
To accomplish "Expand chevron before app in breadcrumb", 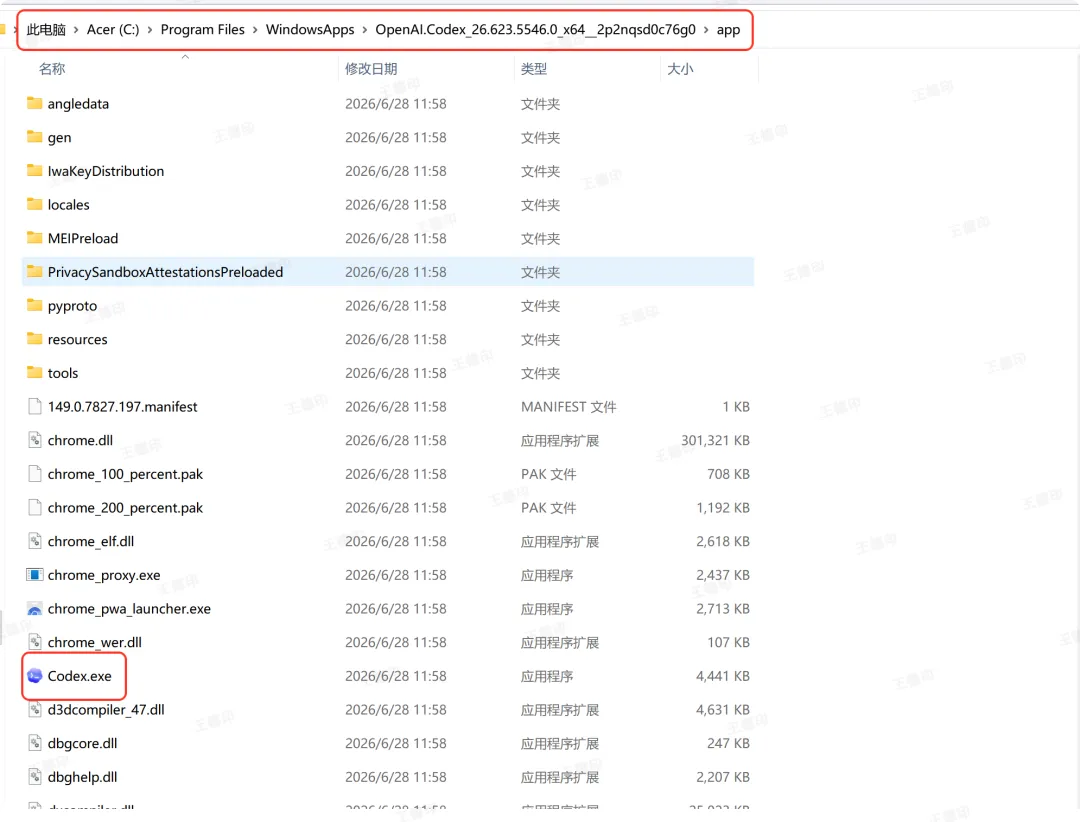I will pos(706,30).
